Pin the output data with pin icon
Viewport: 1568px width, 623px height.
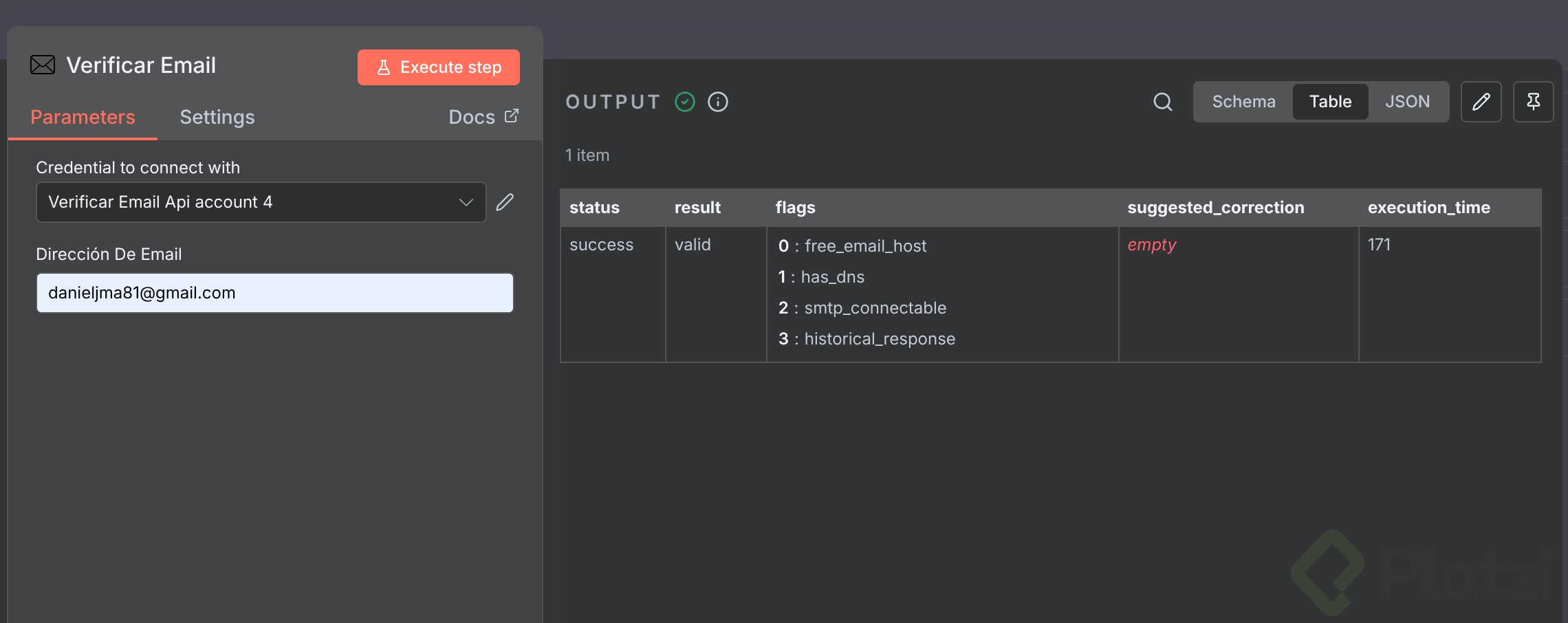point(1533,102)
